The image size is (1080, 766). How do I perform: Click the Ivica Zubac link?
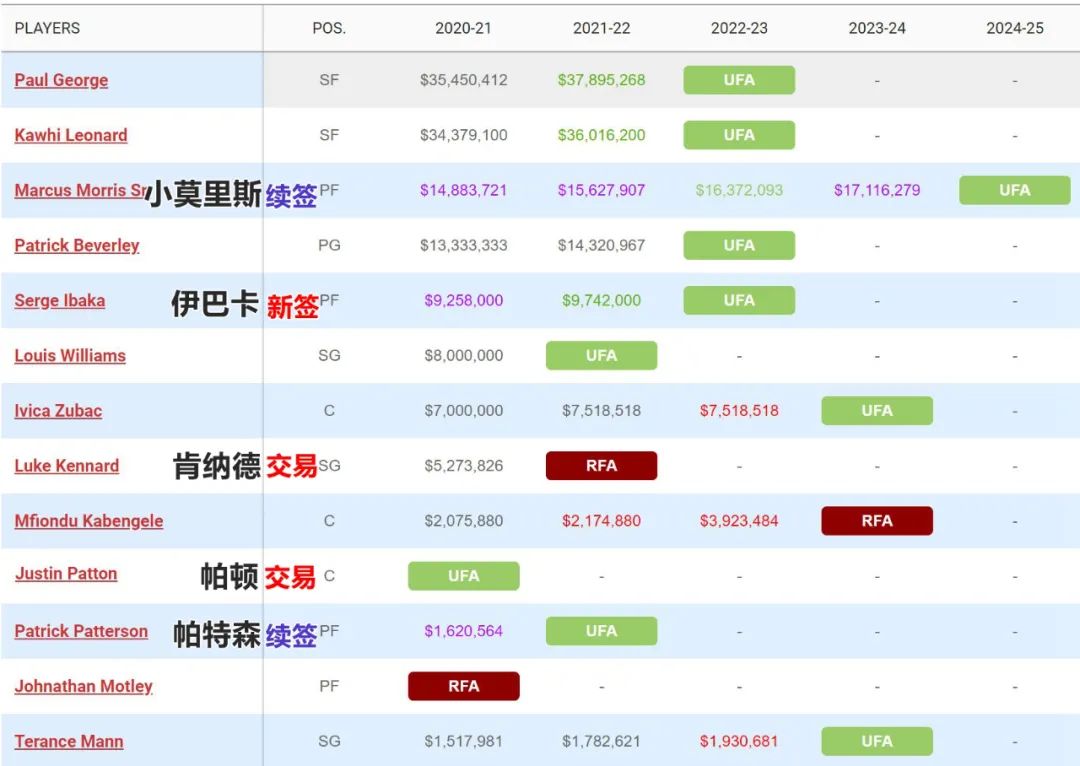click(59, 411)
